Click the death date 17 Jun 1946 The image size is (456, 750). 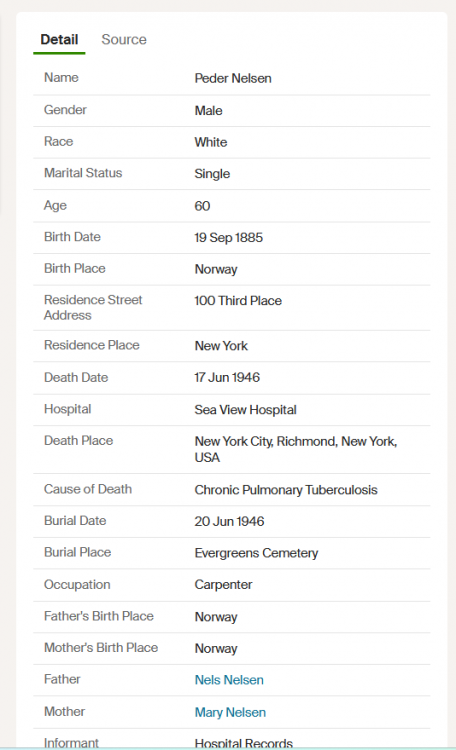pos(227,377)
